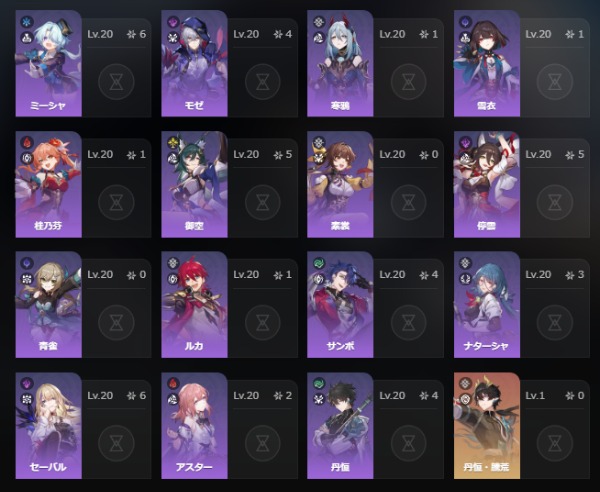Click the eidolon star icon beside 停雲
Viewport: 600px width, 492px height.
pos(570,155)
